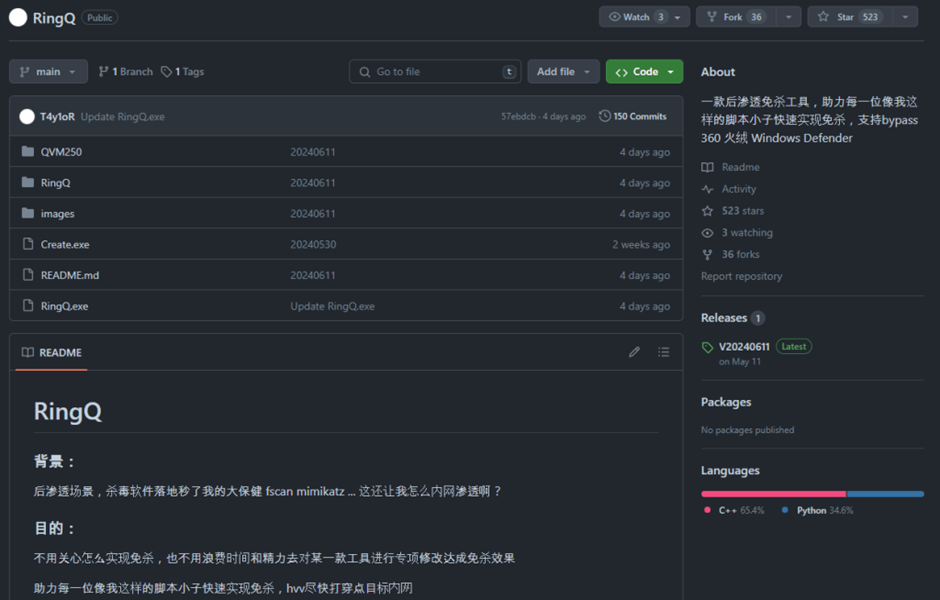The image size is (940, 600).
Task: Click the Report repository link
Action: coord(742,276)
